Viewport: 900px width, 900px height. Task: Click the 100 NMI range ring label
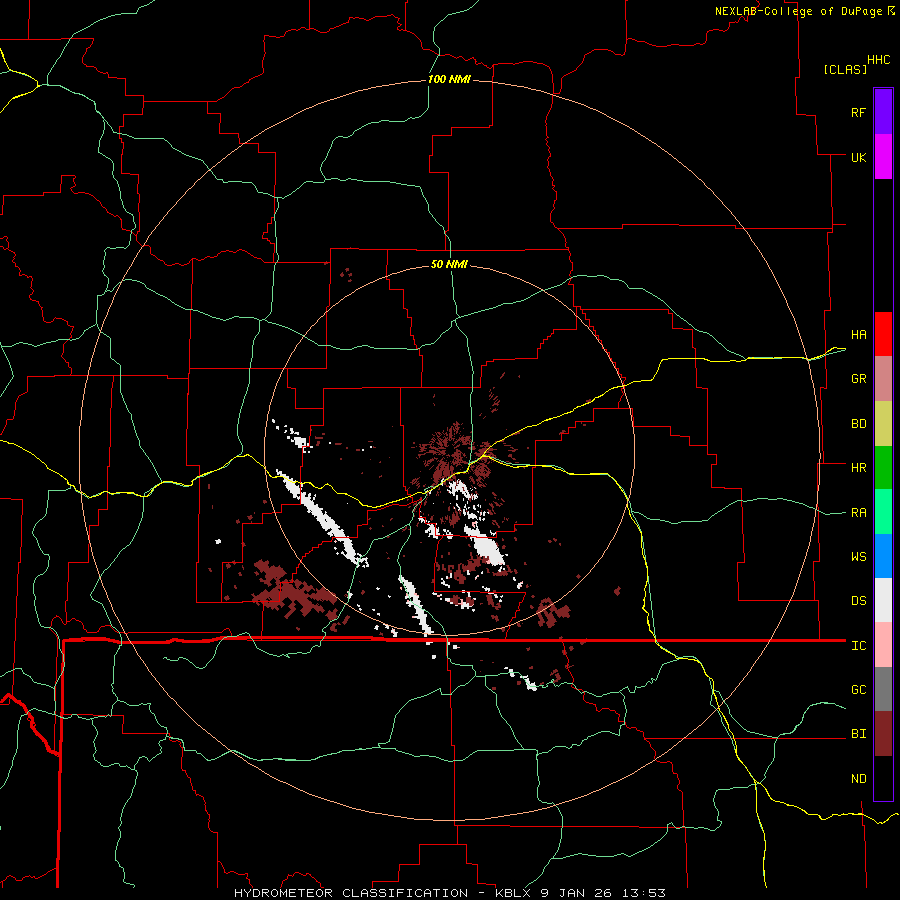[449, 79]
